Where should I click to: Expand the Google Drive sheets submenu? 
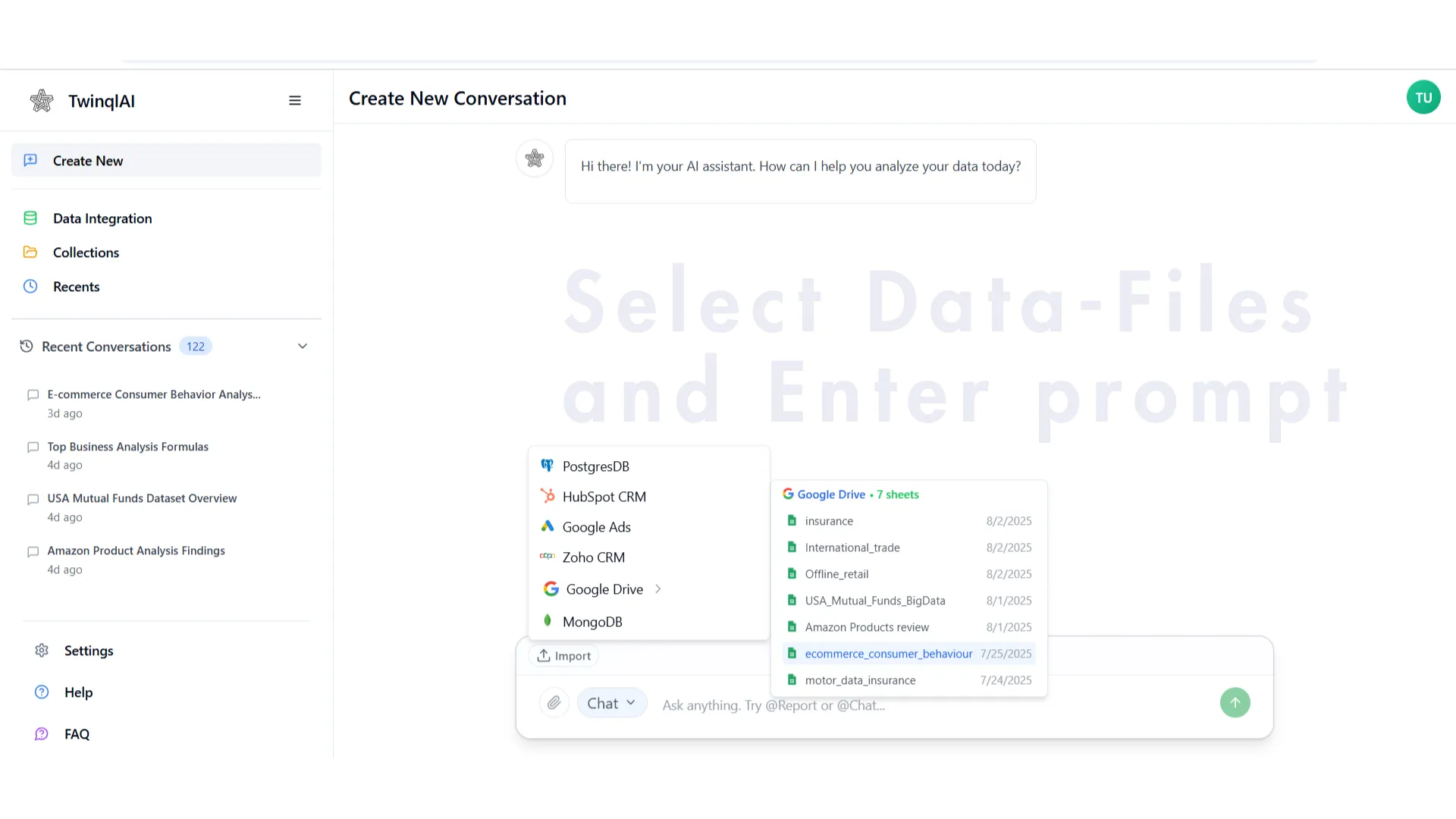click(657, 588)
